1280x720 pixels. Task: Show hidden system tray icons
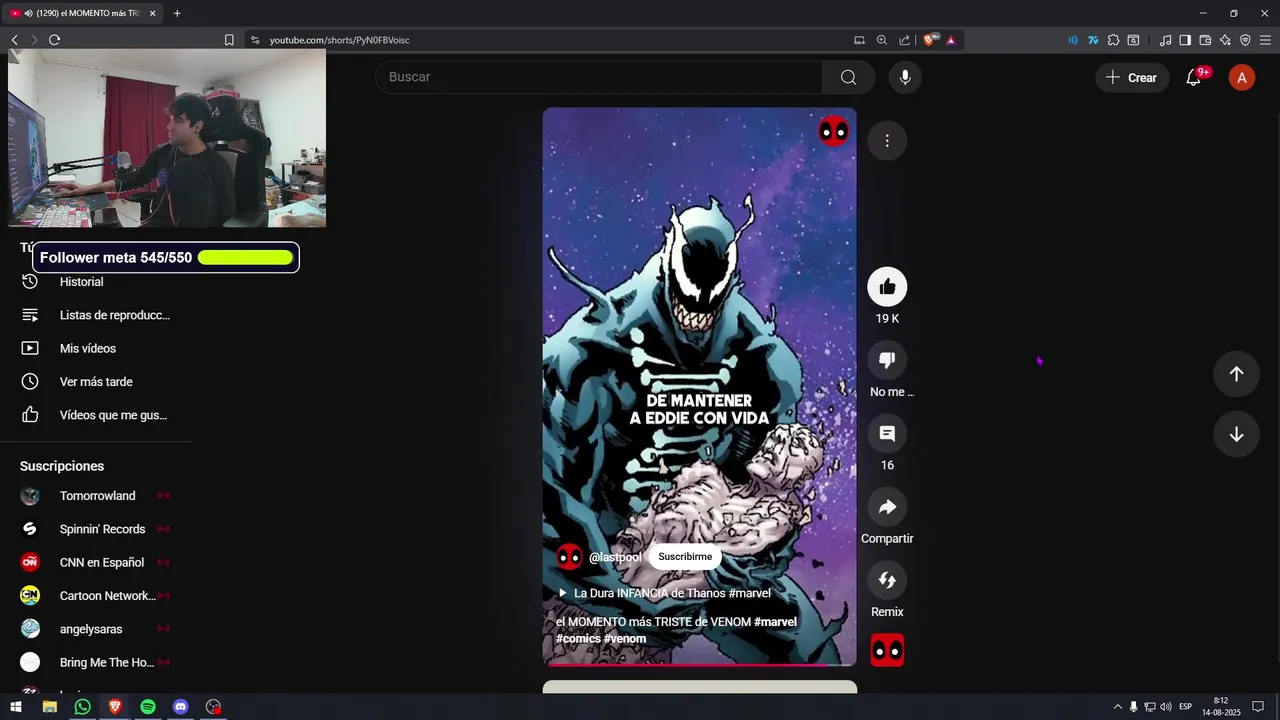click(1118, 707)
